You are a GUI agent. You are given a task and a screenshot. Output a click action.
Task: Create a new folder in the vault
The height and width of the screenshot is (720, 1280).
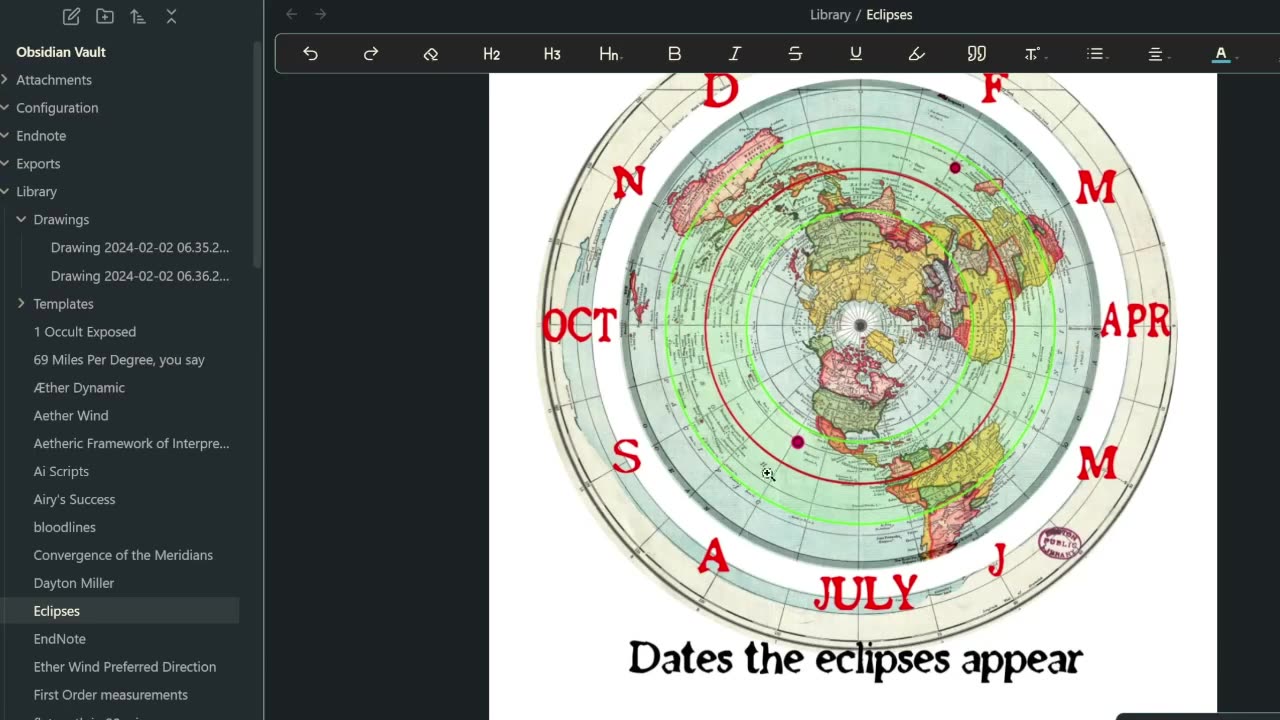104,16
